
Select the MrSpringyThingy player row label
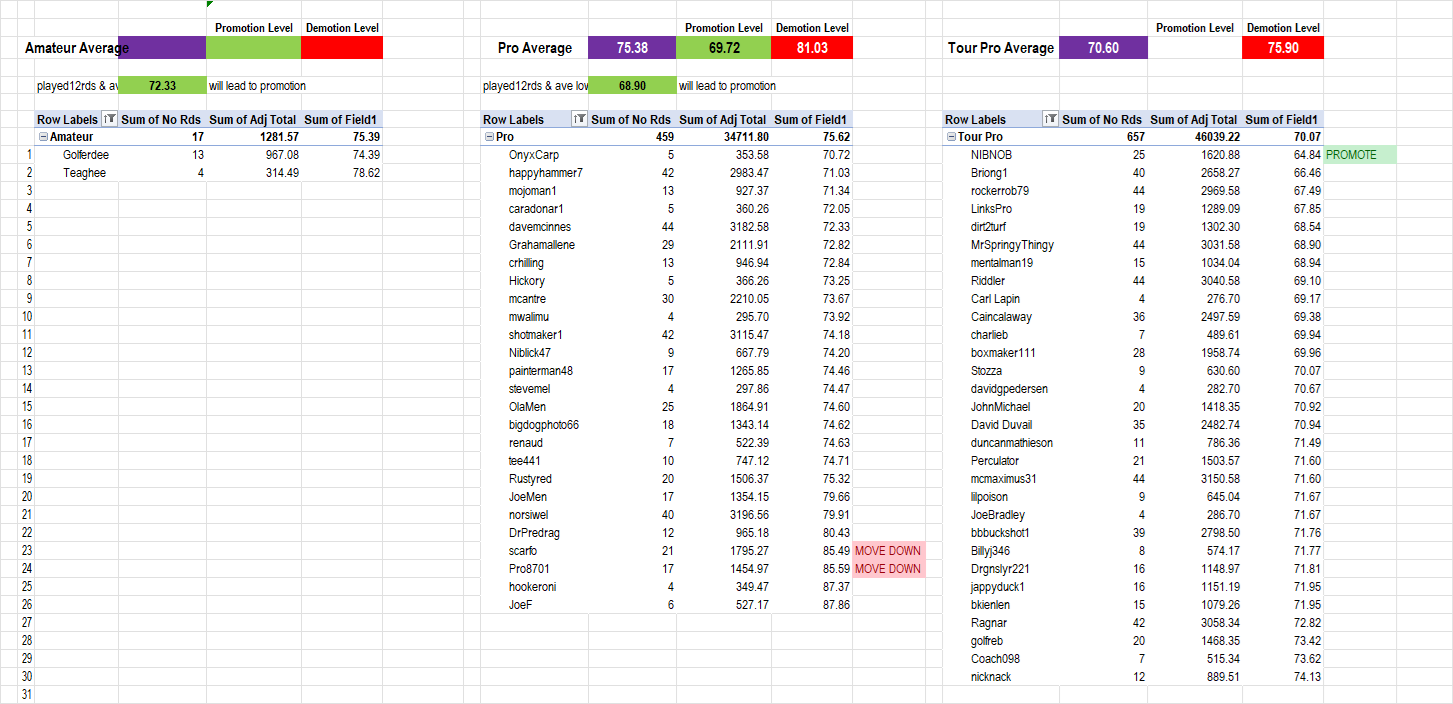pos(1011,245)
